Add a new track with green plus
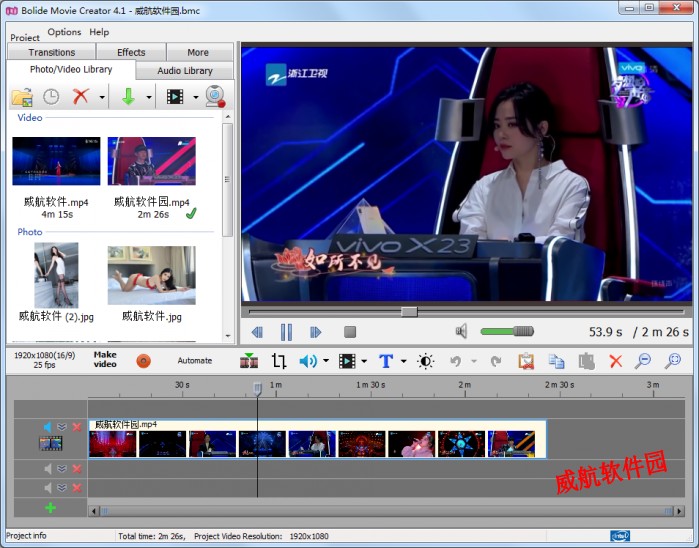The image size is (699, 548). pyautogui.click(x=50, y=507)
